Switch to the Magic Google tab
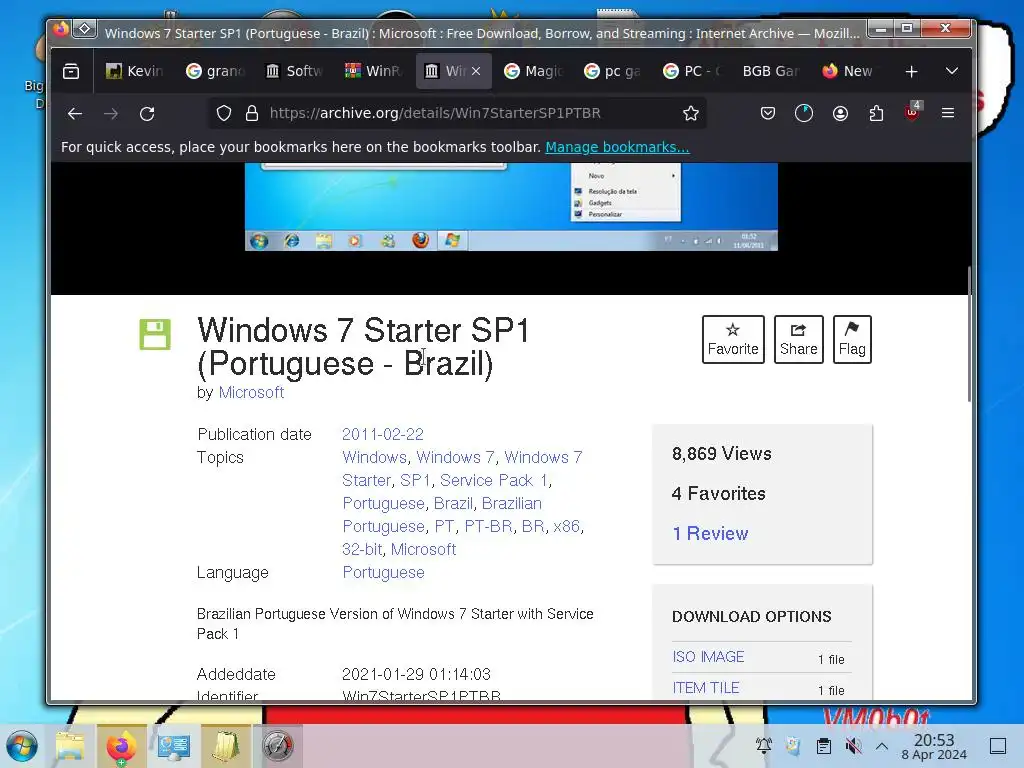Viewport: 1024px width, 768px height. point(534,71)
